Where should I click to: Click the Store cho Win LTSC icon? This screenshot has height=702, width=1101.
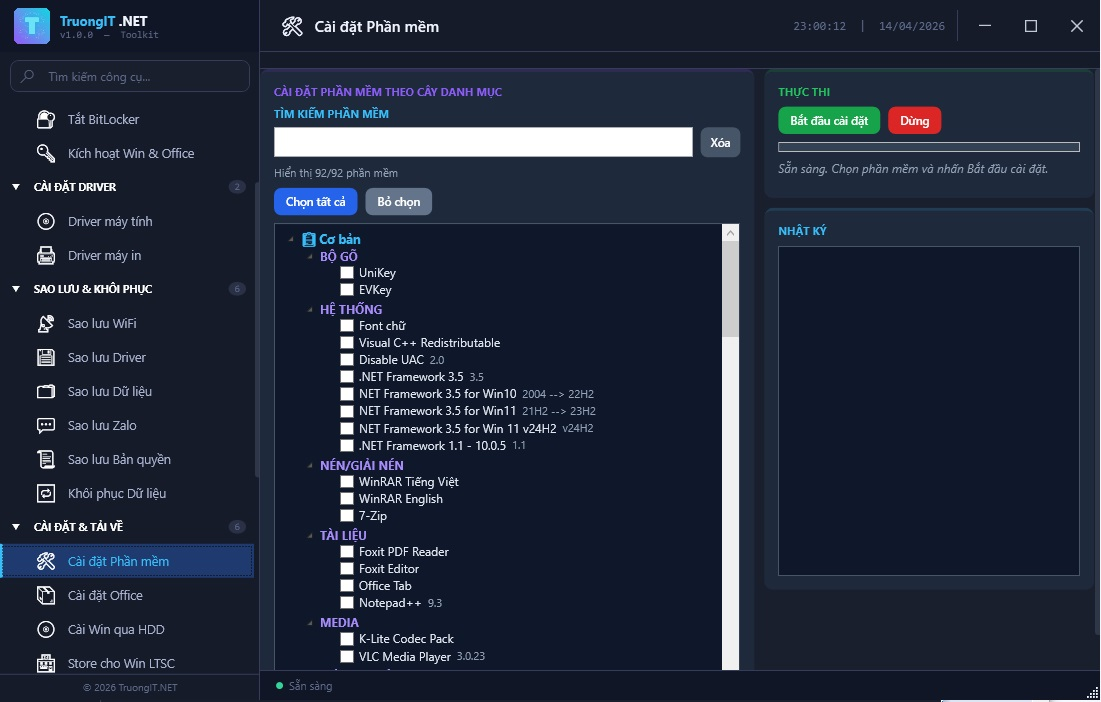(x=46, y=664)
